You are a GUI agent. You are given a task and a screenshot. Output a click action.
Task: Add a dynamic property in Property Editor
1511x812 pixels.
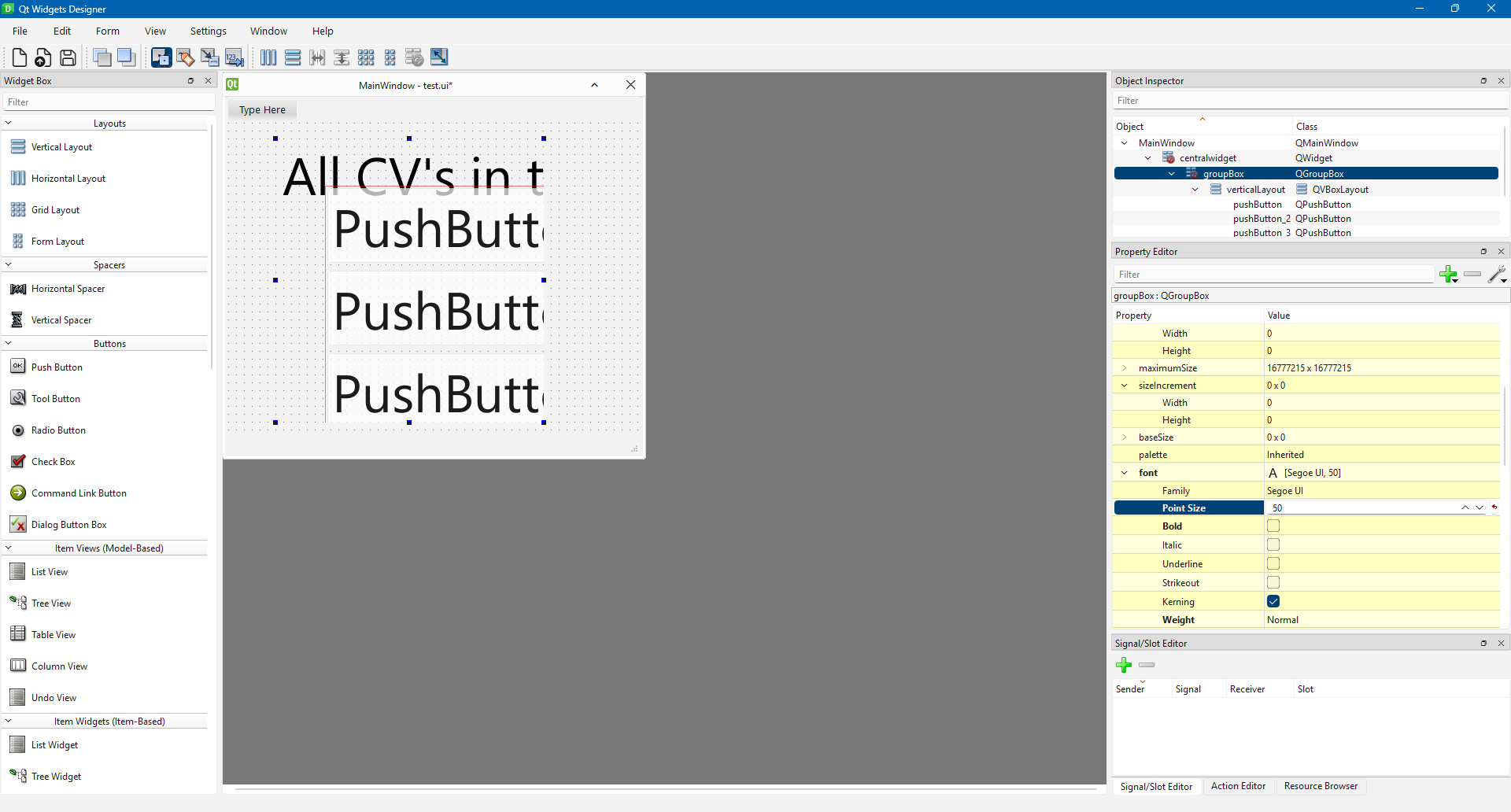tap(1450, 275)
